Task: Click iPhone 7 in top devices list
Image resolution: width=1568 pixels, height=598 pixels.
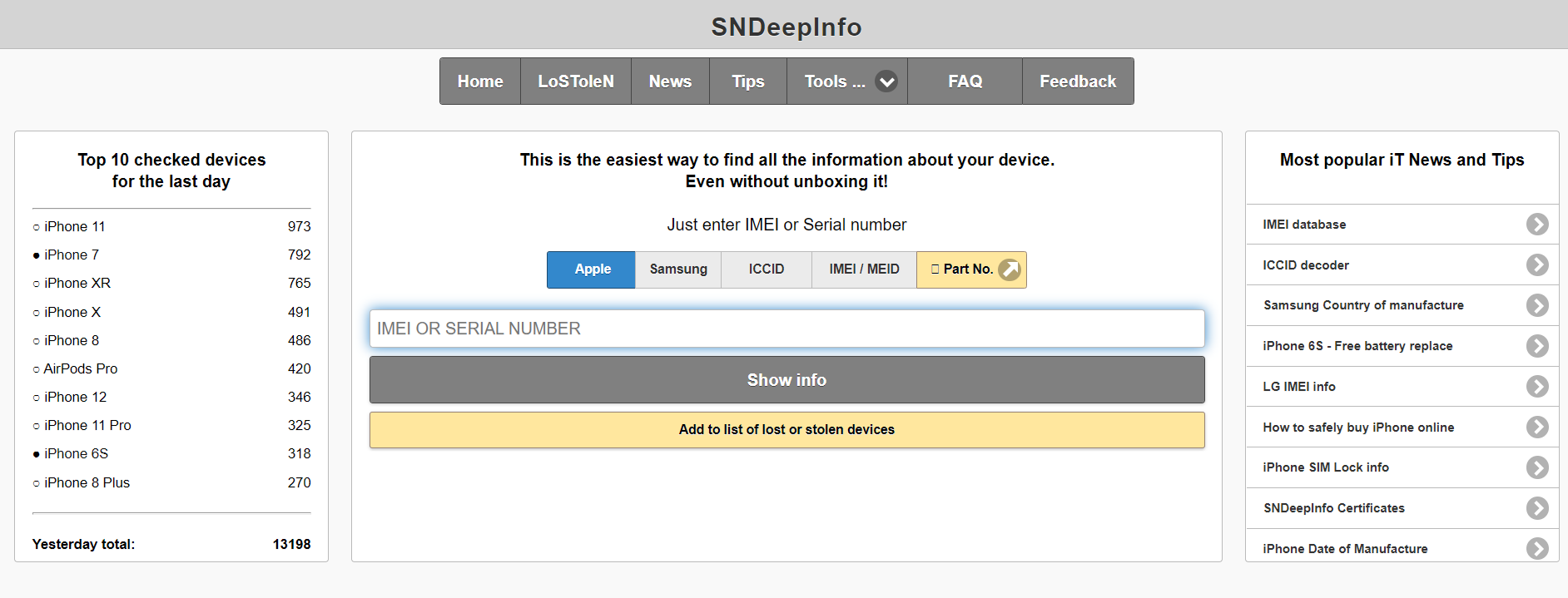Action: (x=72, y=255)
